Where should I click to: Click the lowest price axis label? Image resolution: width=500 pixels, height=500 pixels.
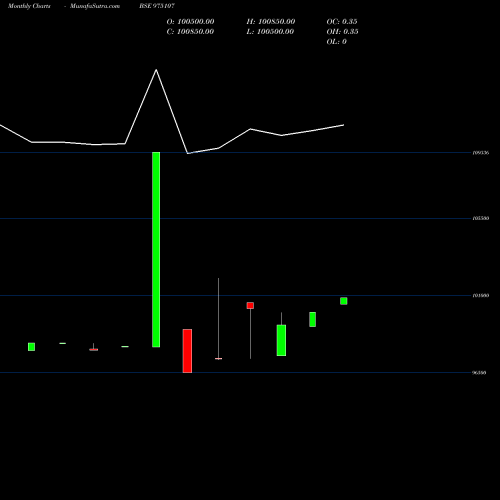click(x=479, y=373)
